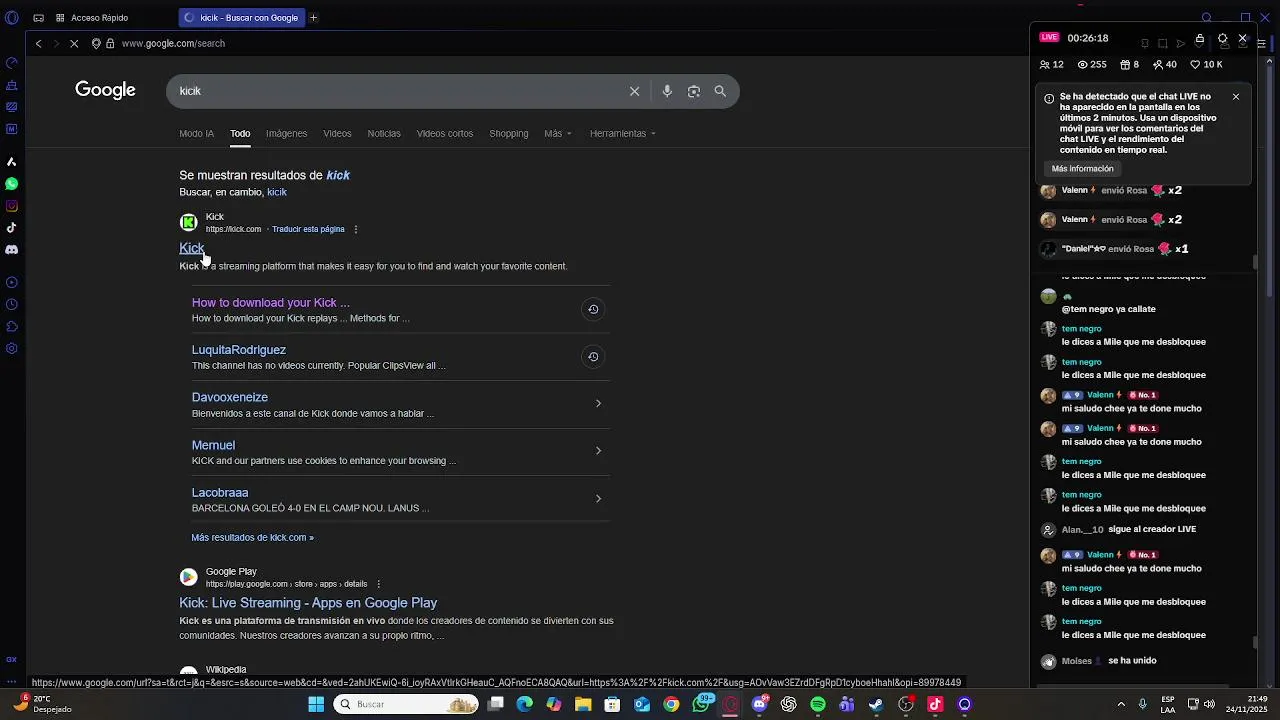Expand the Lacobraaa sitelink arrow
This screenshot has width=1280, height=720.
click(x=598, y=499)
